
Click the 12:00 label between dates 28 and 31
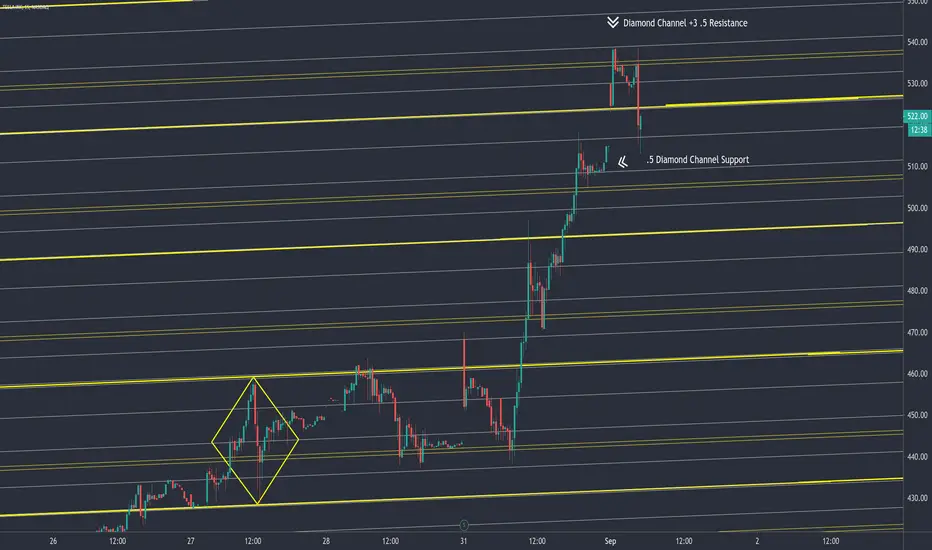(391, 541)
